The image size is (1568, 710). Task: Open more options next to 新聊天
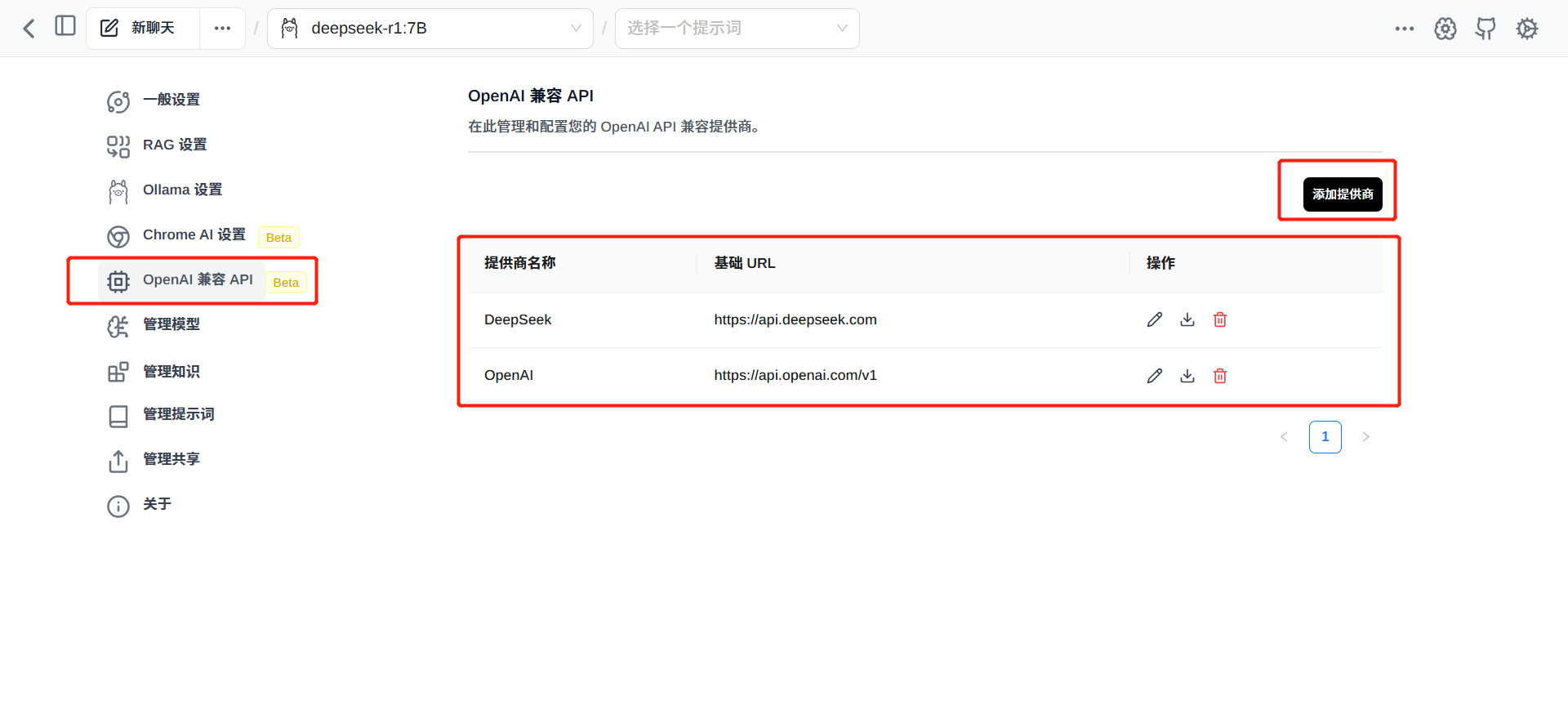click(x=222, y=29)
